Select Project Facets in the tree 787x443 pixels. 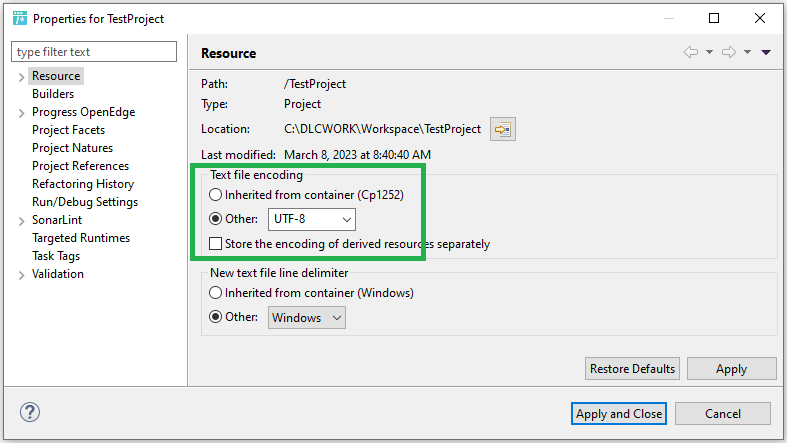(68, 130)
